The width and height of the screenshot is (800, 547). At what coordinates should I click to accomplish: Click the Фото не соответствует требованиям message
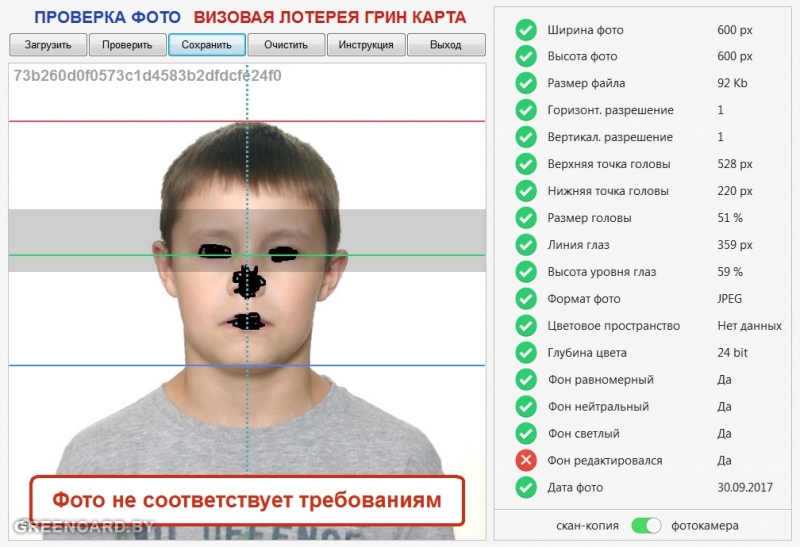click(246, 500)
